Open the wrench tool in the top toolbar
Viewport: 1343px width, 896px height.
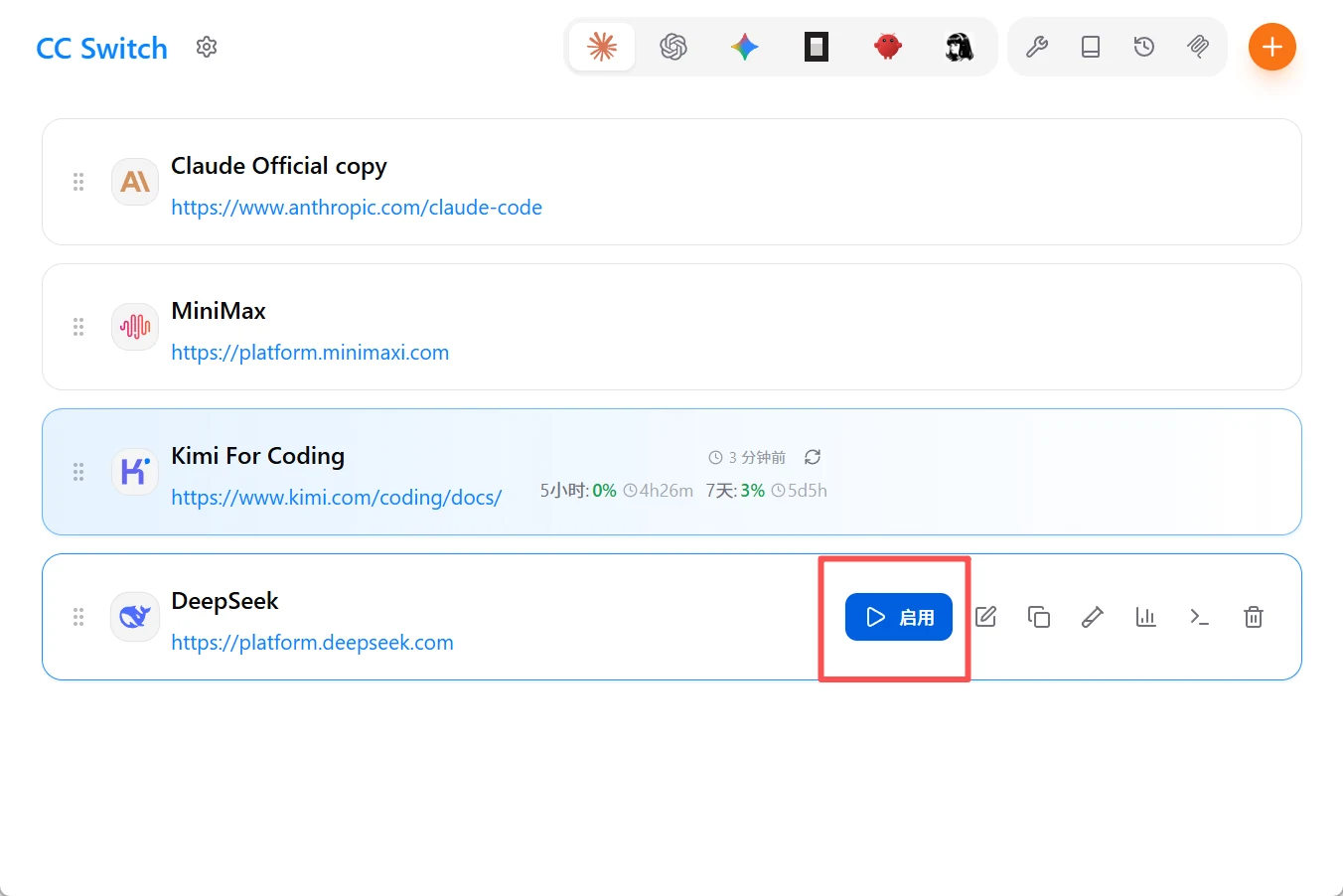point(1037,47)
